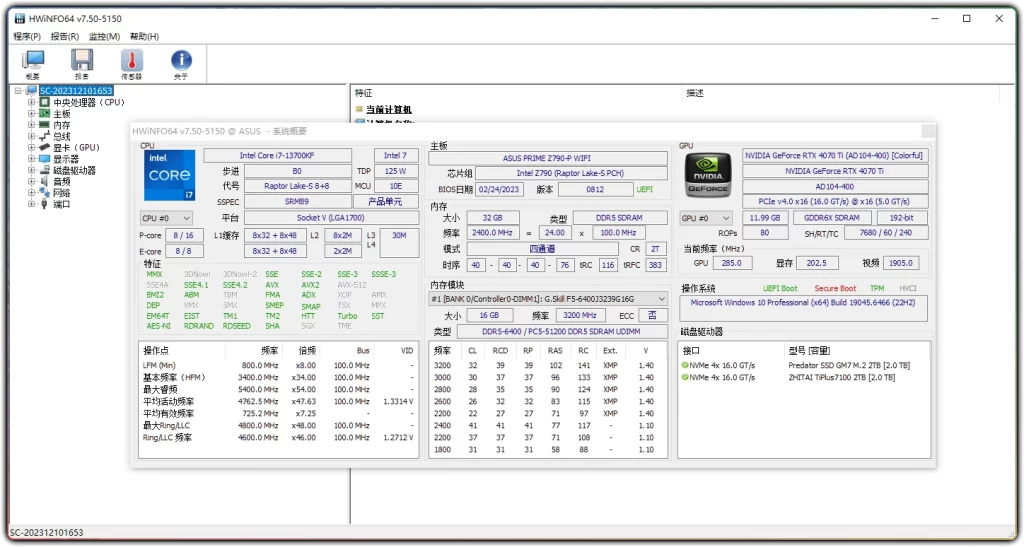Open the CPU #0 selector dropdown
The image size is (1024, 547).
[x=166, y=218]
